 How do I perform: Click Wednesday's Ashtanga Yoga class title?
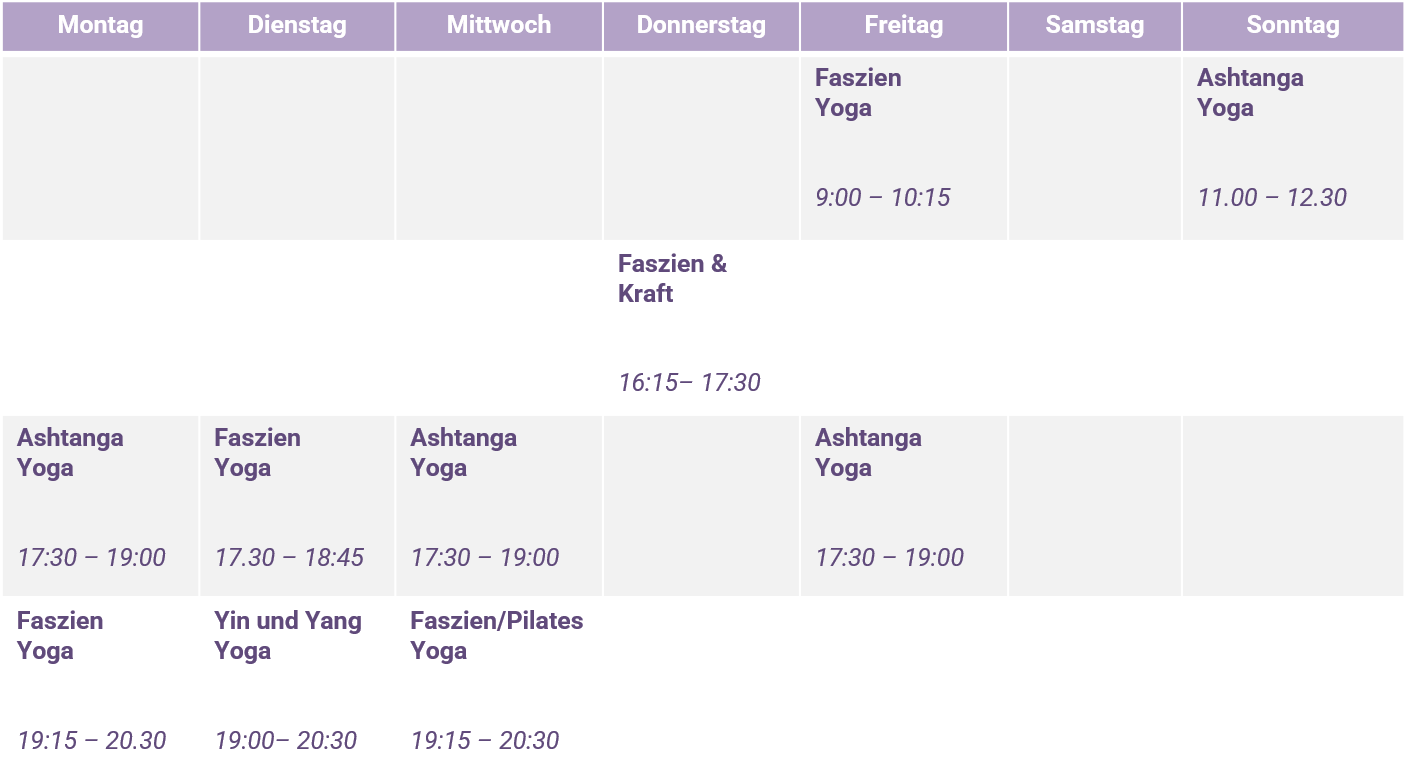point(463,453)
